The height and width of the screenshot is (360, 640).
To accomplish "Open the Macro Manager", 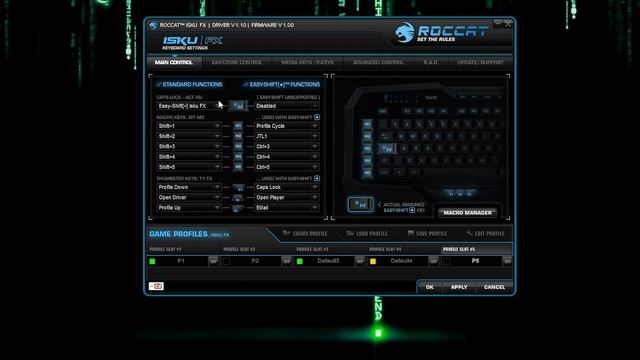I will click(467, 213).
